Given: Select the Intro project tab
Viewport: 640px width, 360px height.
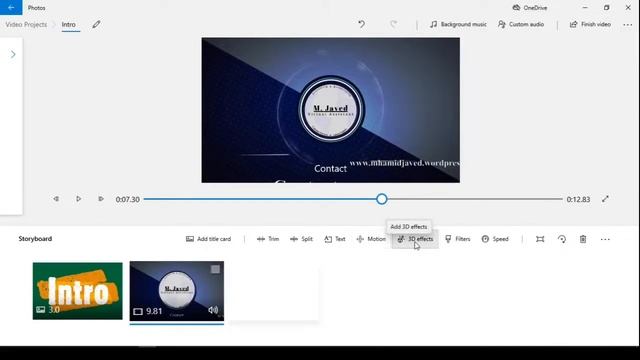Looking at the screenshot, I should (69, 24).
